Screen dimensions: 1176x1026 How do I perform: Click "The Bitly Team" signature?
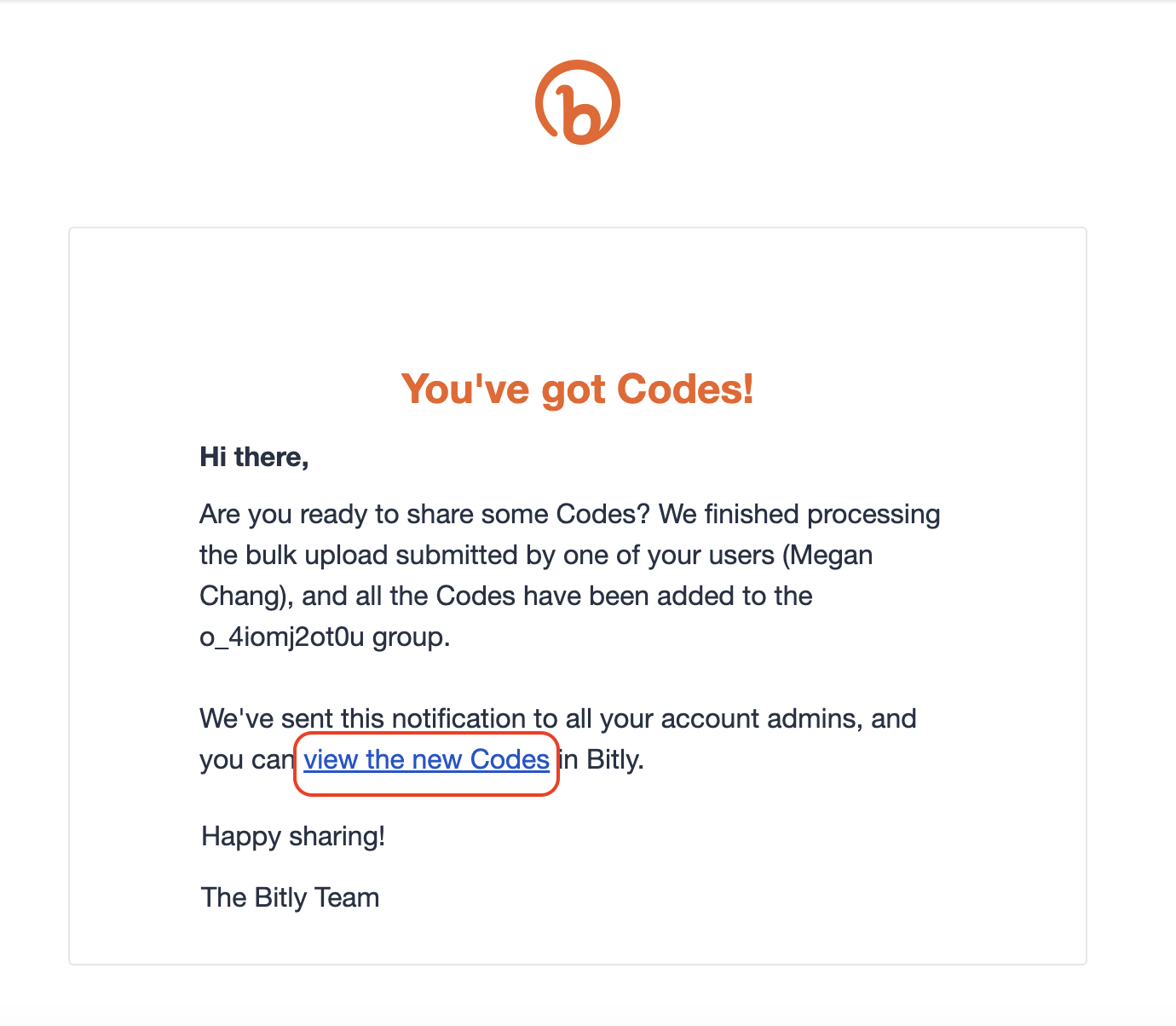(x=291, y=897)
